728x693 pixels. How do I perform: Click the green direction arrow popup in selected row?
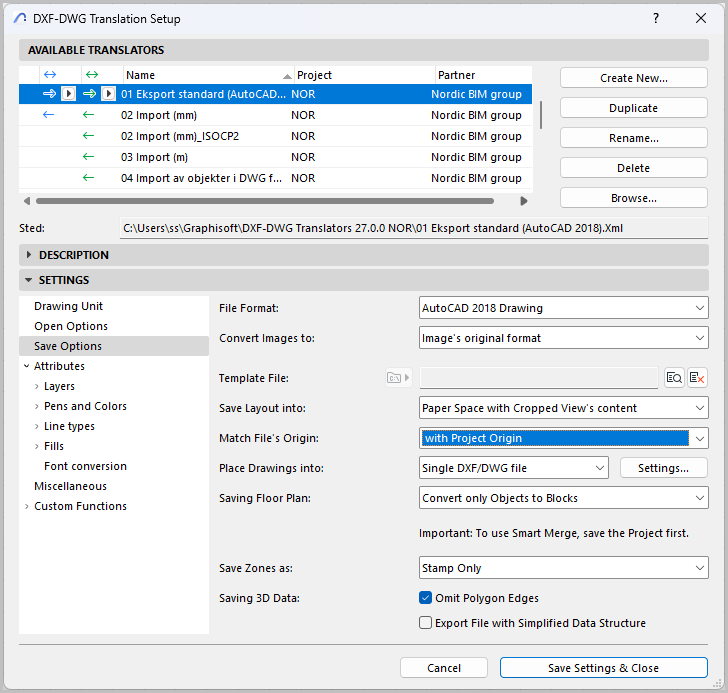[x=108, y=94]
